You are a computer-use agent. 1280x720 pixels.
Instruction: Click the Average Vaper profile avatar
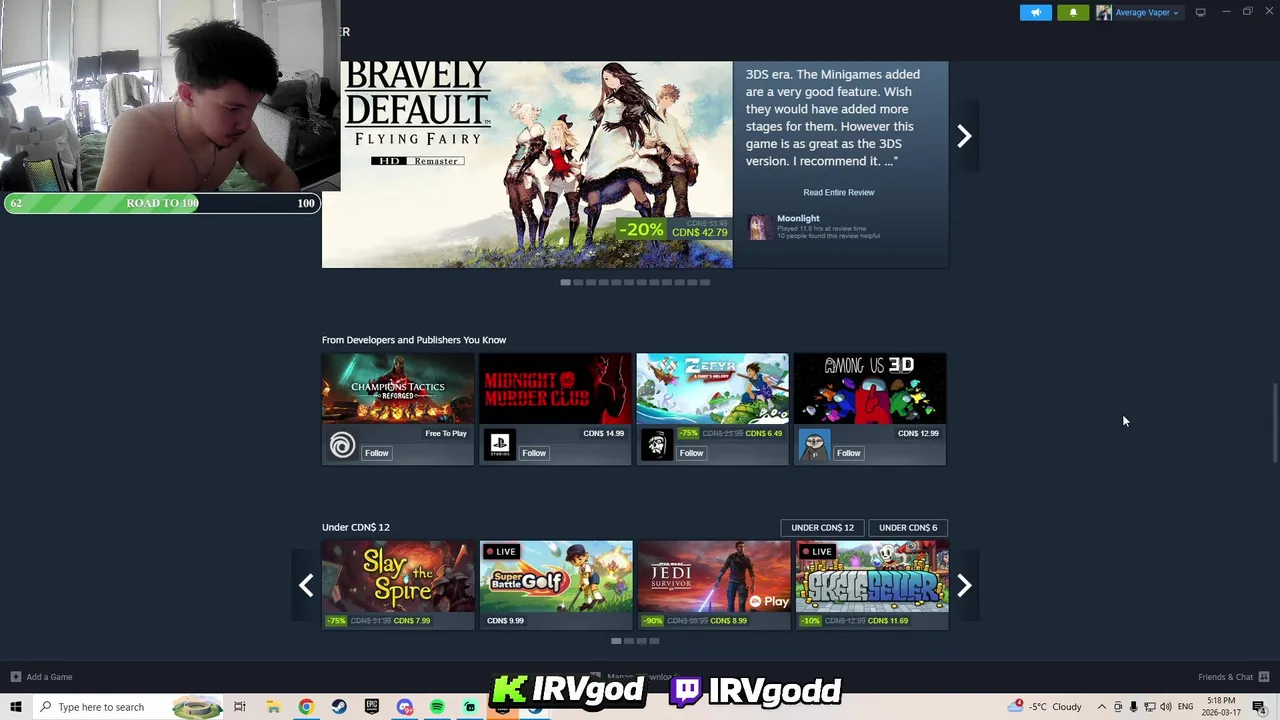click(1104, 12)
